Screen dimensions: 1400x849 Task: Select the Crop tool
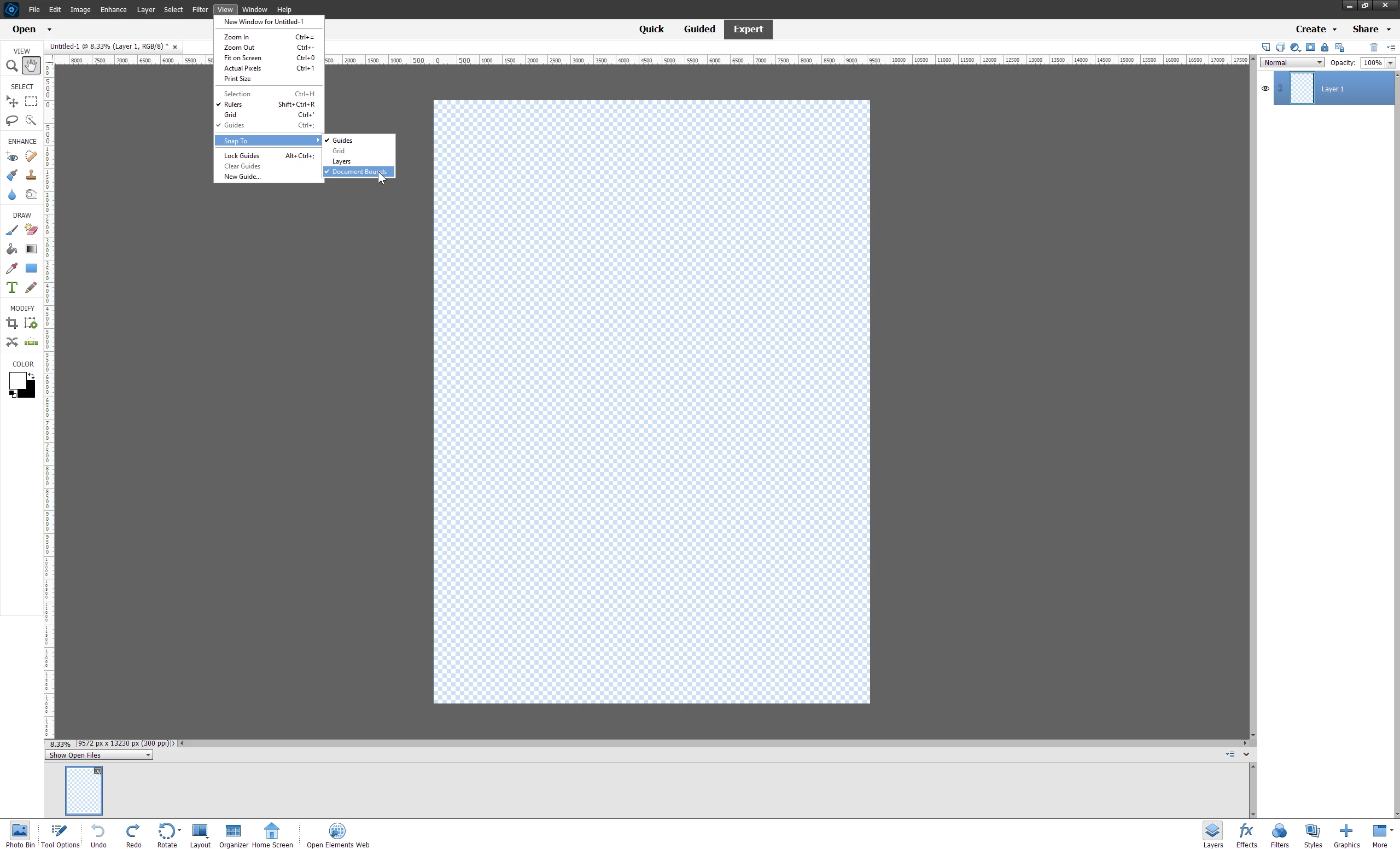[11, 323]
